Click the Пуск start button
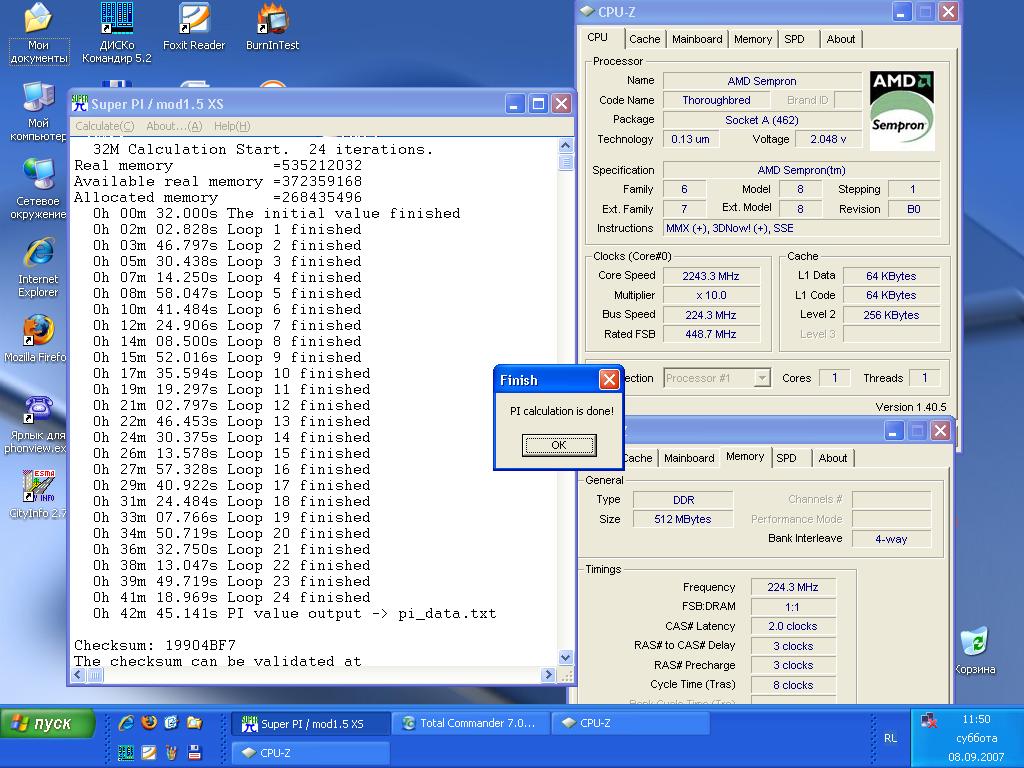Screen dimensions: 1024x768 [48, 724]
